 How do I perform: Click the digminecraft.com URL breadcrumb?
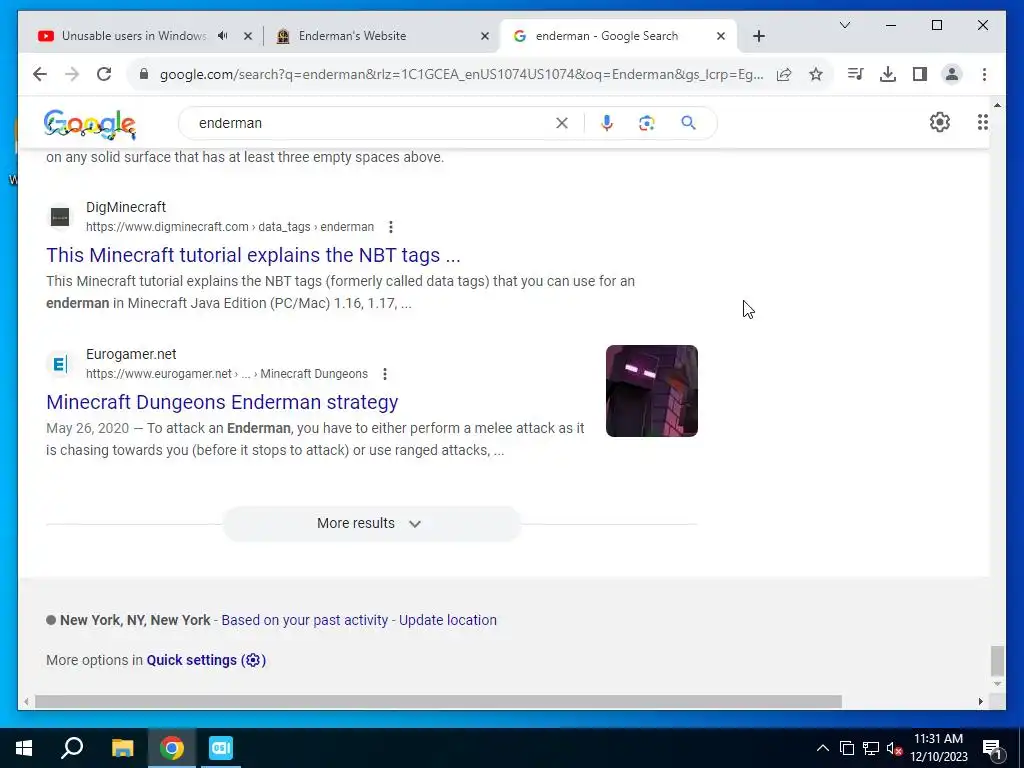[230, 227]
